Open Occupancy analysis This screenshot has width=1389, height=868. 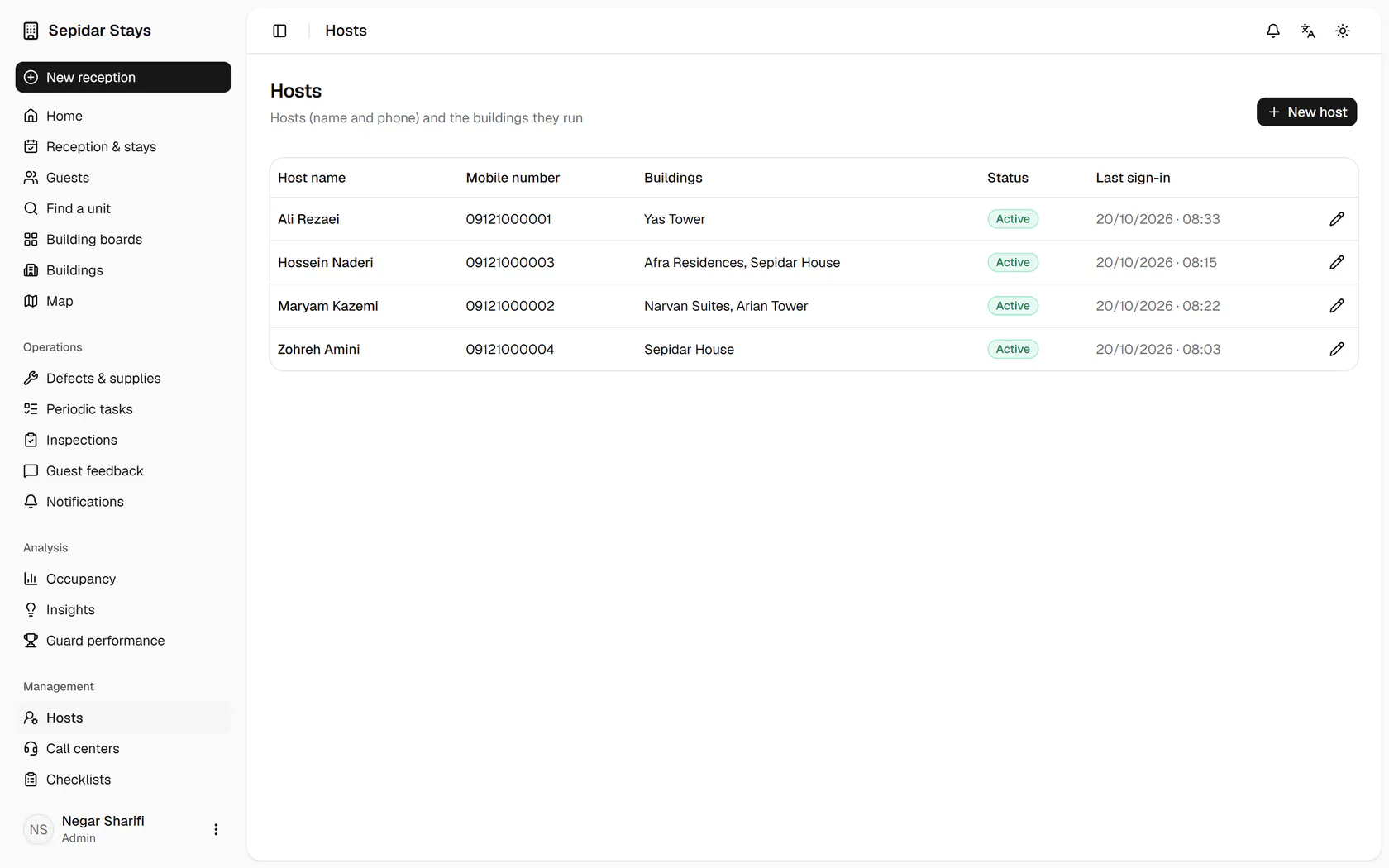(123, 579)
